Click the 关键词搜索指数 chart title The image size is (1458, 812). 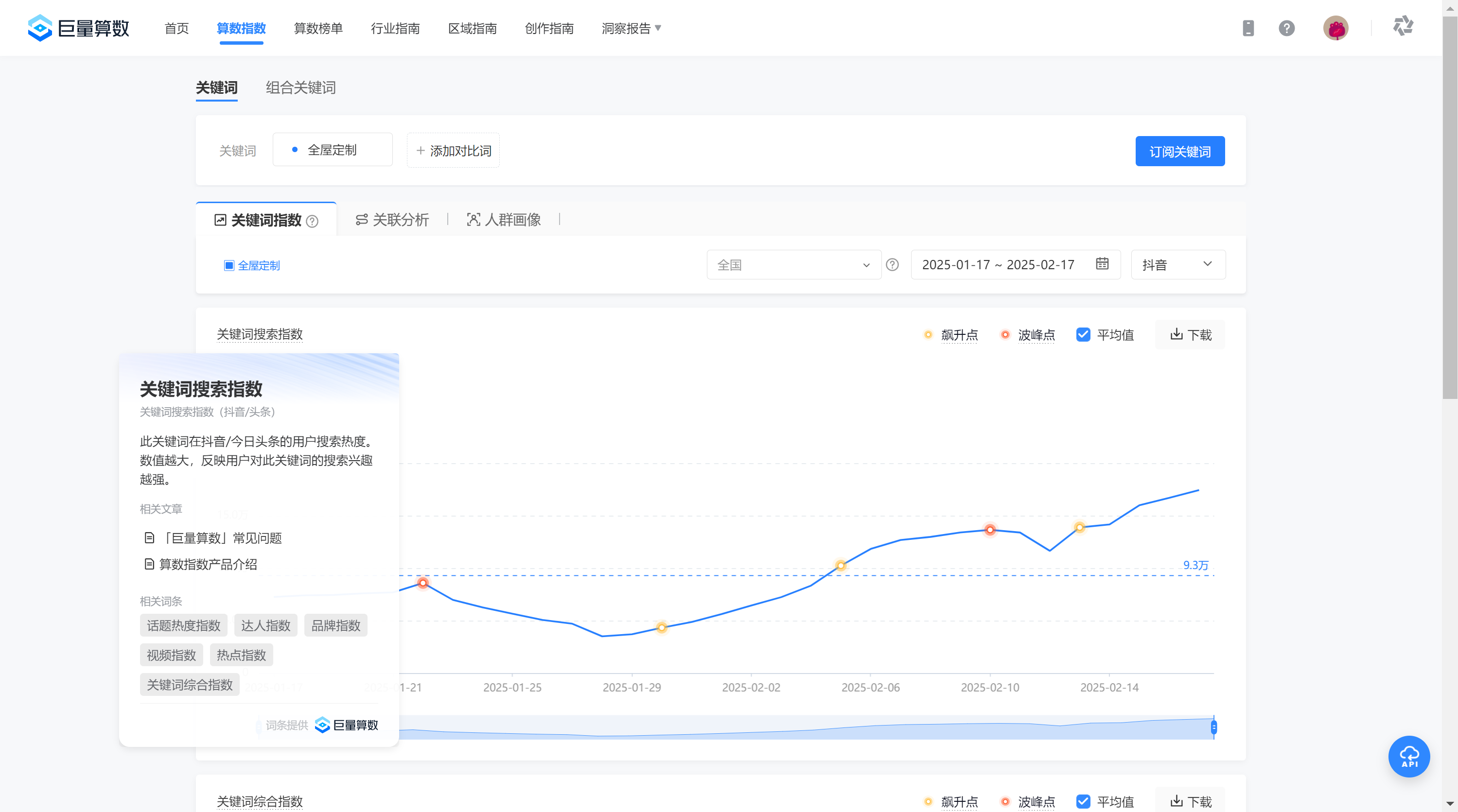coord(259,334)
